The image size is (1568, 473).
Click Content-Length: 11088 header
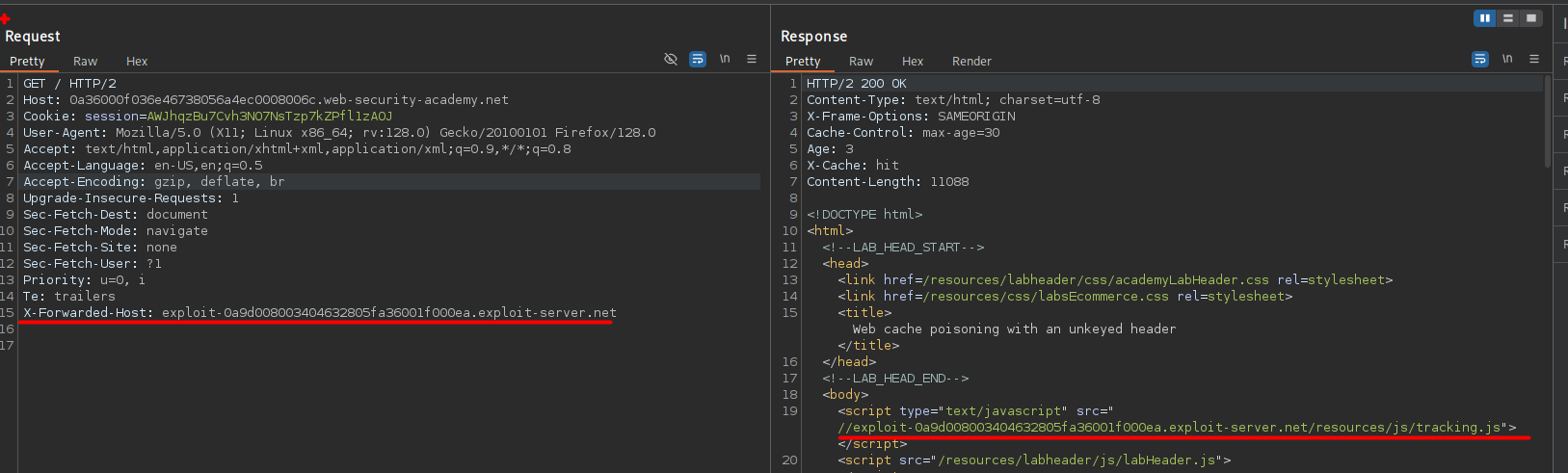click(x=888, y=182)
